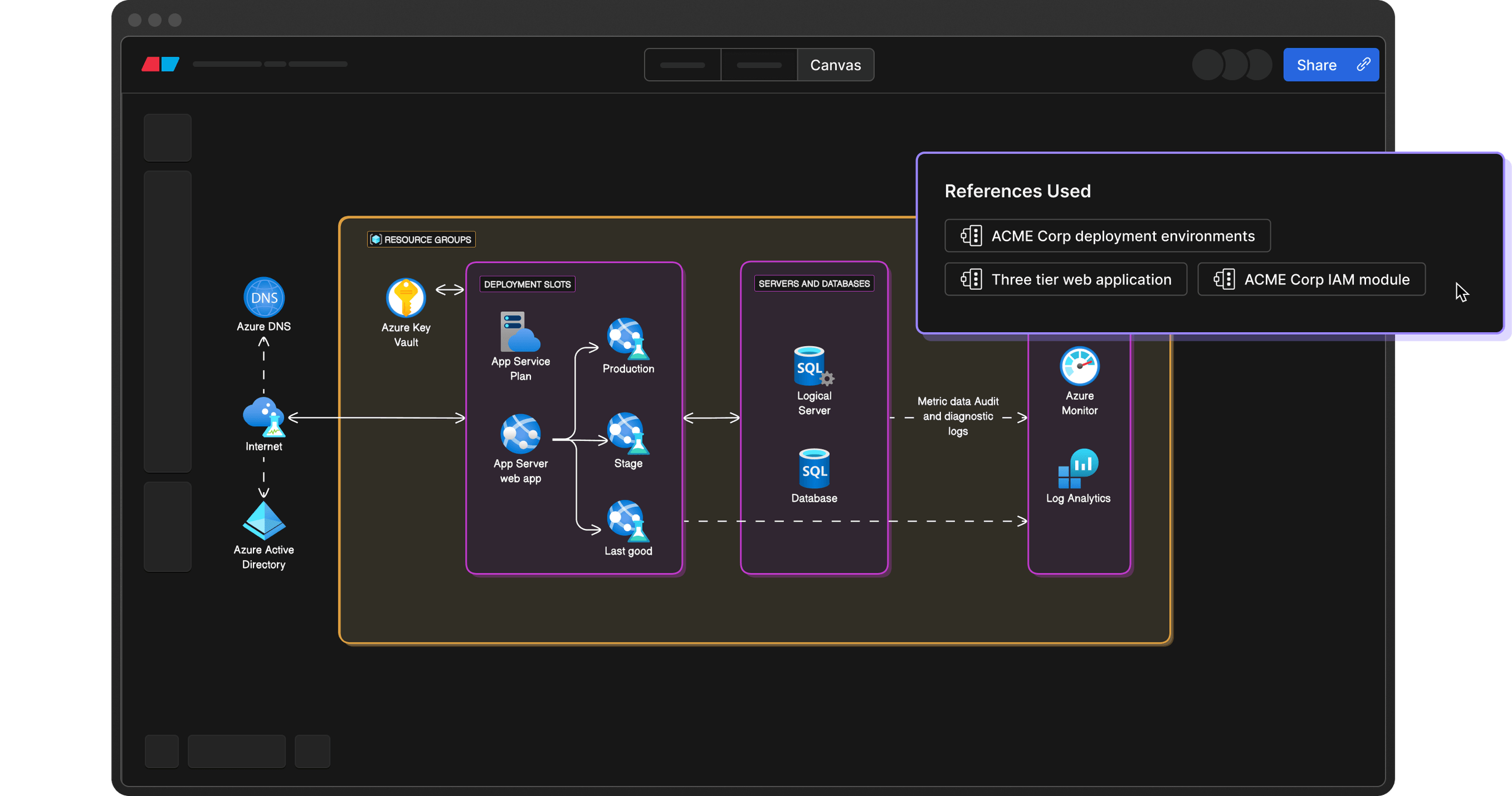The width and height of the screenshot is (1512, 796).
Task: Click the Azure Monitor label
Action: 1079,403
